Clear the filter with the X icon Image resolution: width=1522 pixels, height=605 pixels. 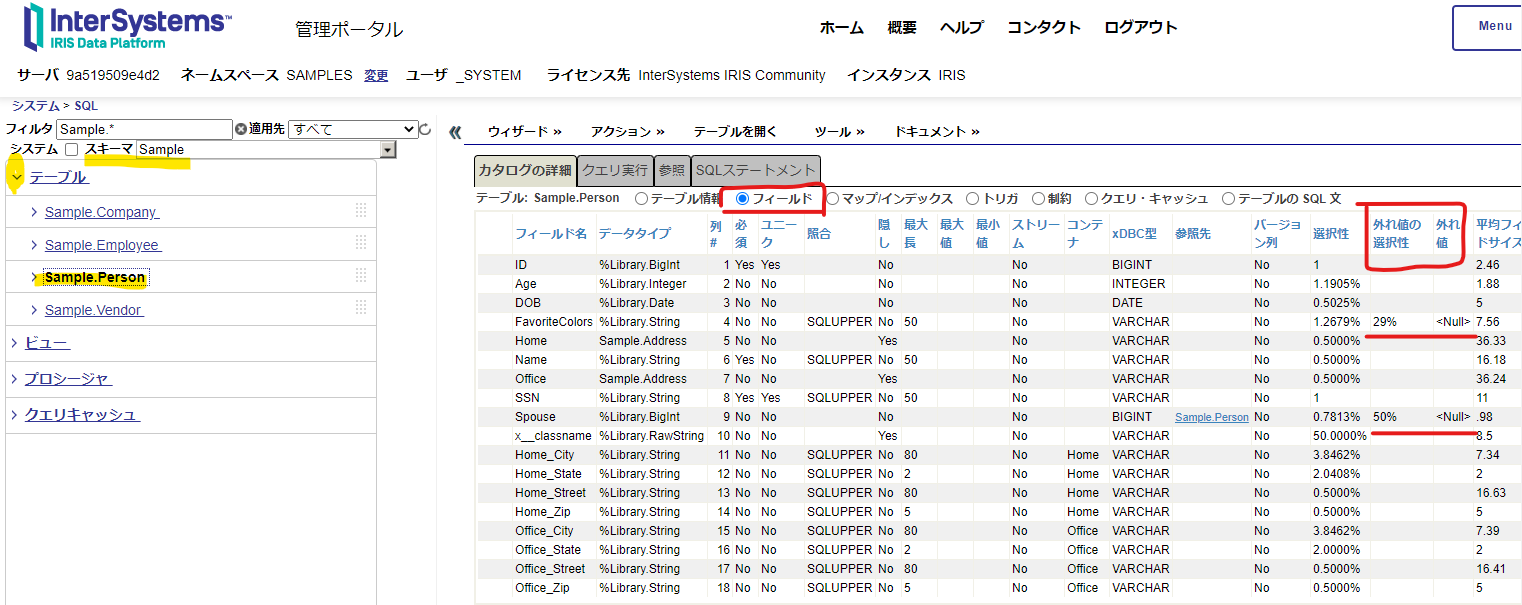click(x=240, y=129)
